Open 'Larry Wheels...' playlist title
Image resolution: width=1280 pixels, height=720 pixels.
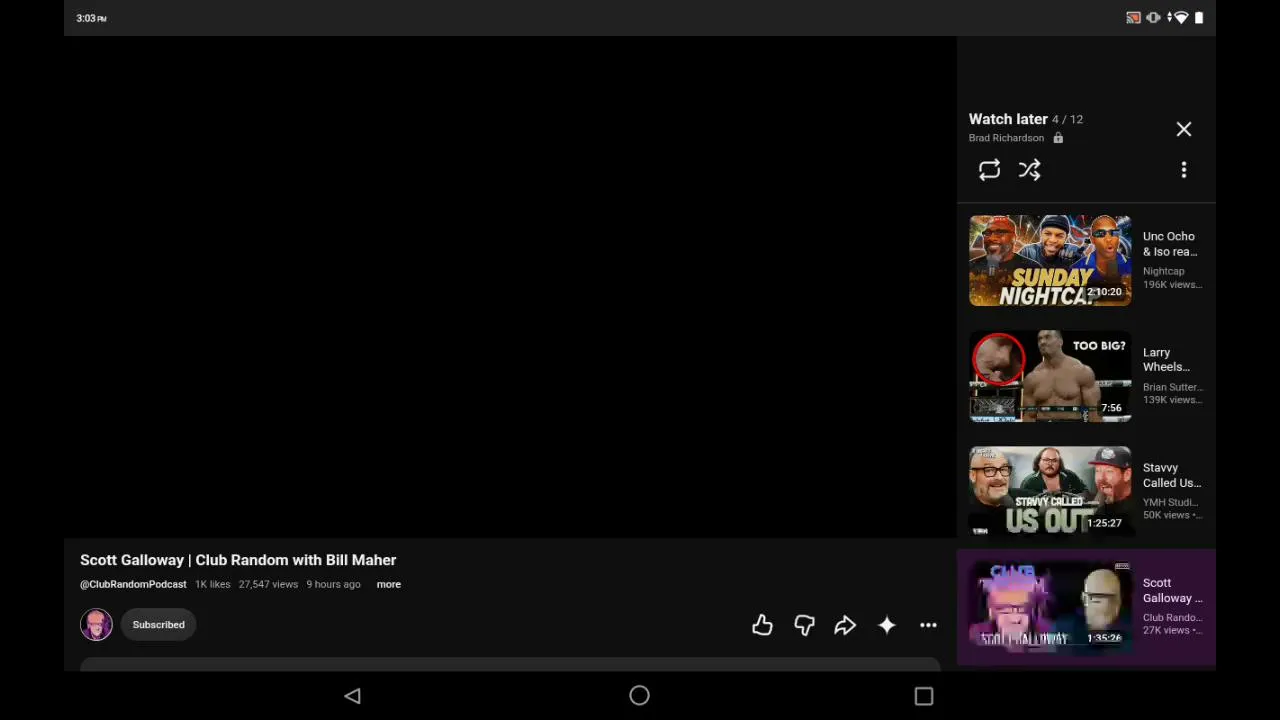point(1166,360)
